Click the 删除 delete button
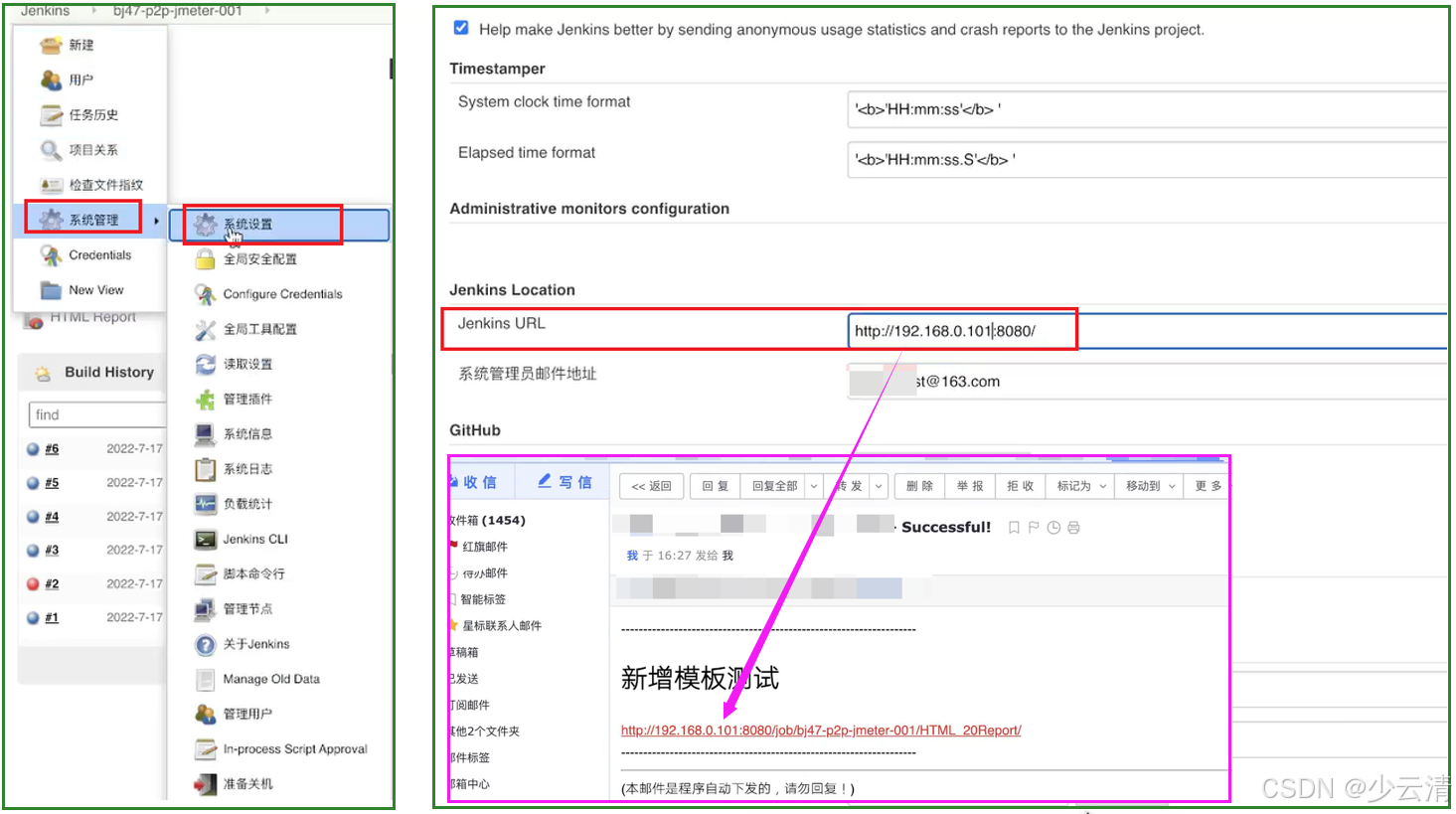The height and width of the screenshot is (814, 1456). click(x=919, y=486)
